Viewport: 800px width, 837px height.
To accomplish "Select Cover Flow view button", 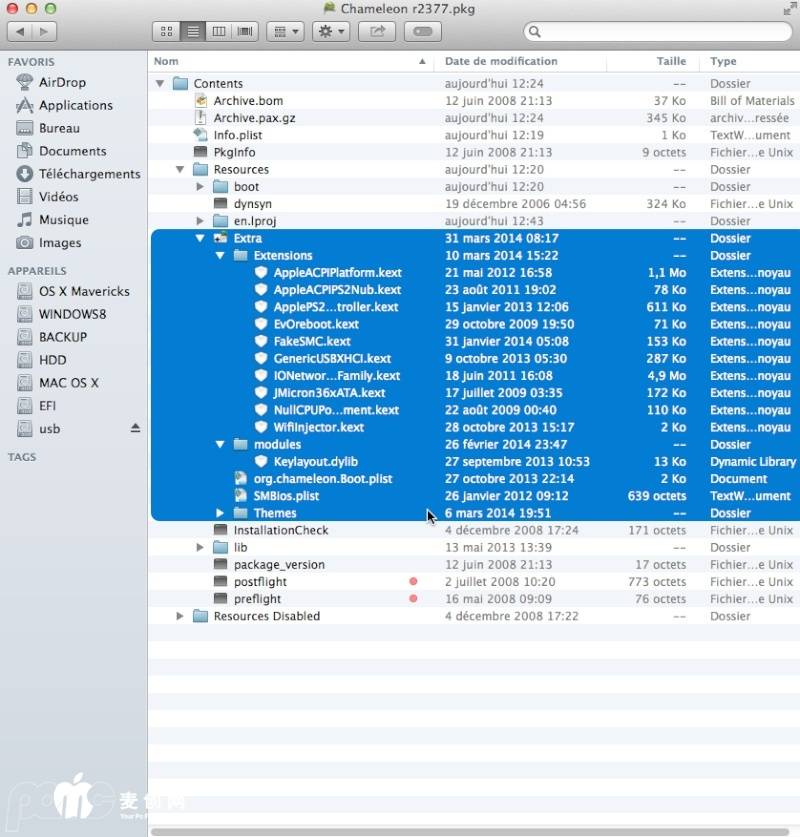I will [x=245, y=31].
